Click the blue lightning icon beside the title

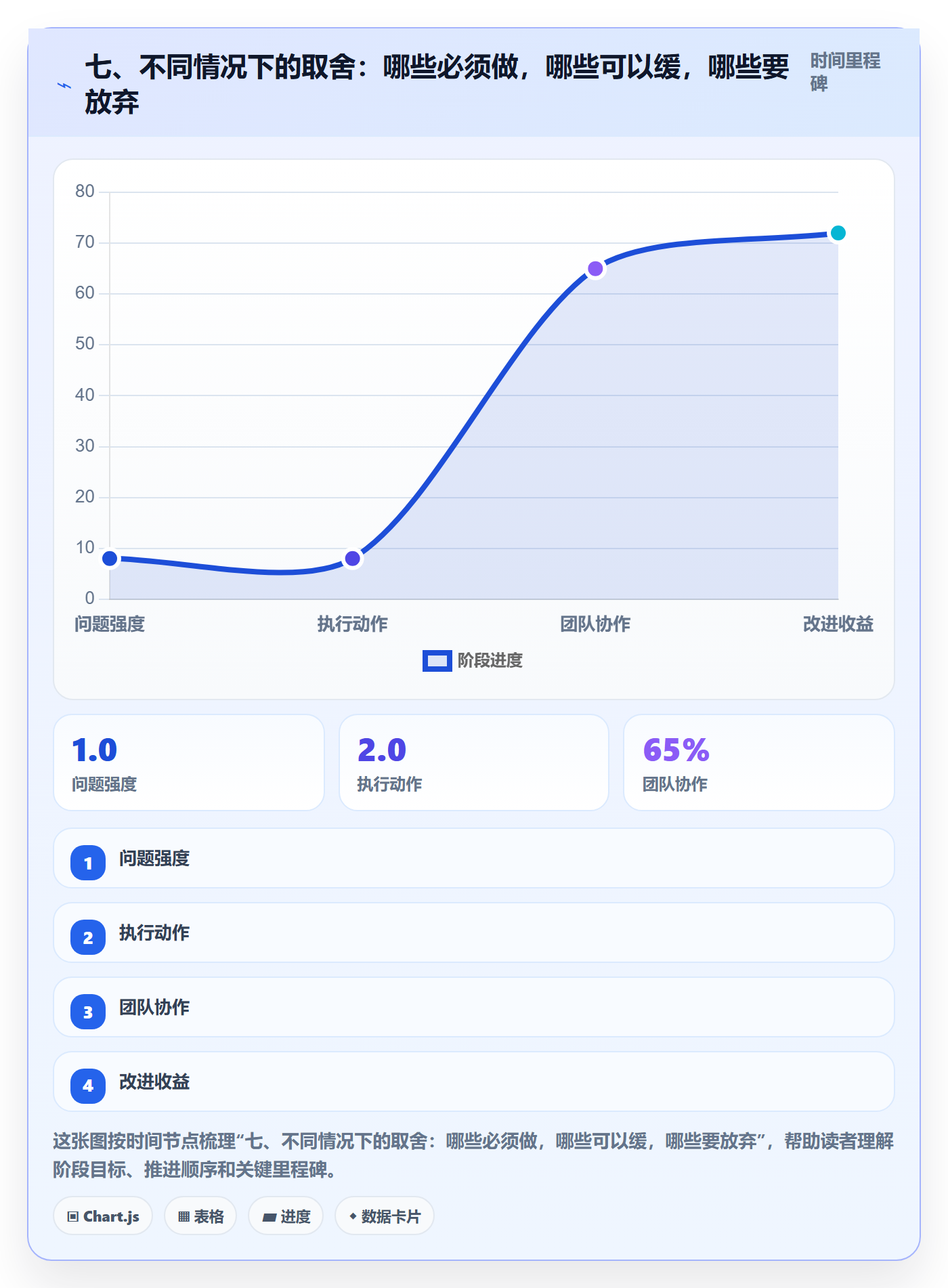click(x=64, y=85)
